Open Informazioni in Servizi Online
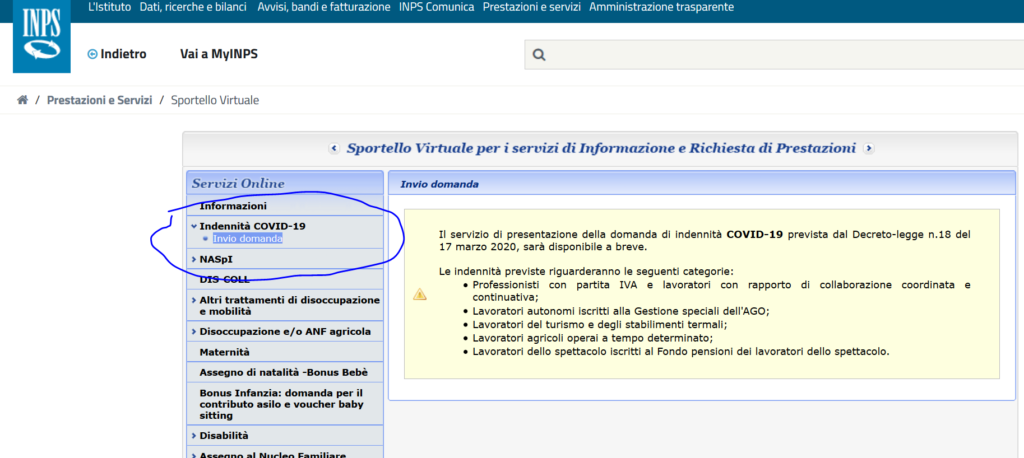This screenshot has height=458, width=1024. coord(233,206)
